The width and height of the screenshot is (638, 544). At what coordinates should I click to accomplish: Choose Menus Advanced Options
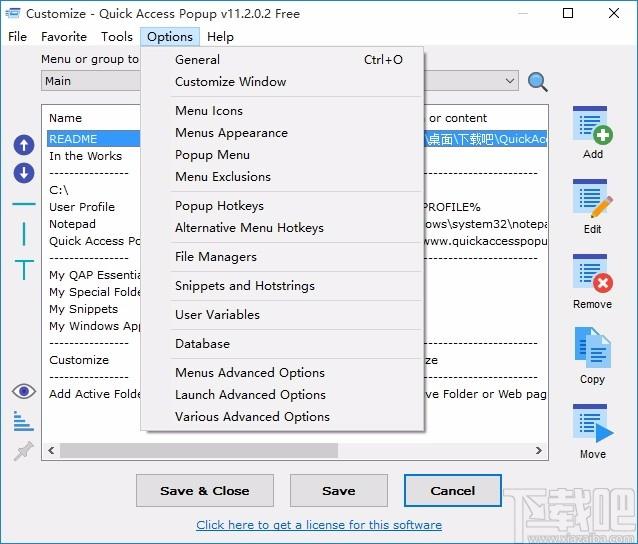point(282,373)
